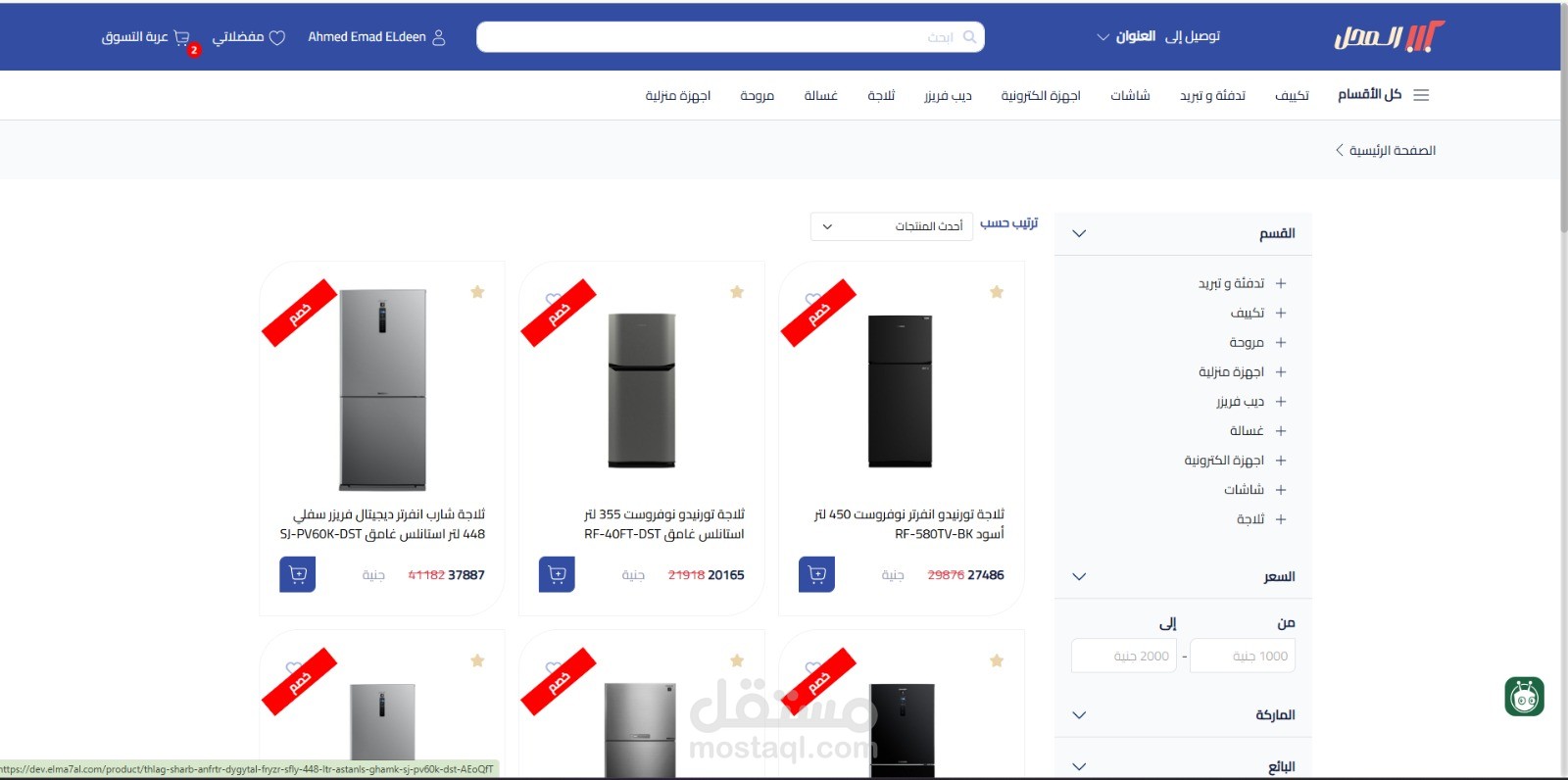Expand ثلاجة category plus icon in sidebar
Screen dimensions: 1568x780
[x=1280, y=518]
